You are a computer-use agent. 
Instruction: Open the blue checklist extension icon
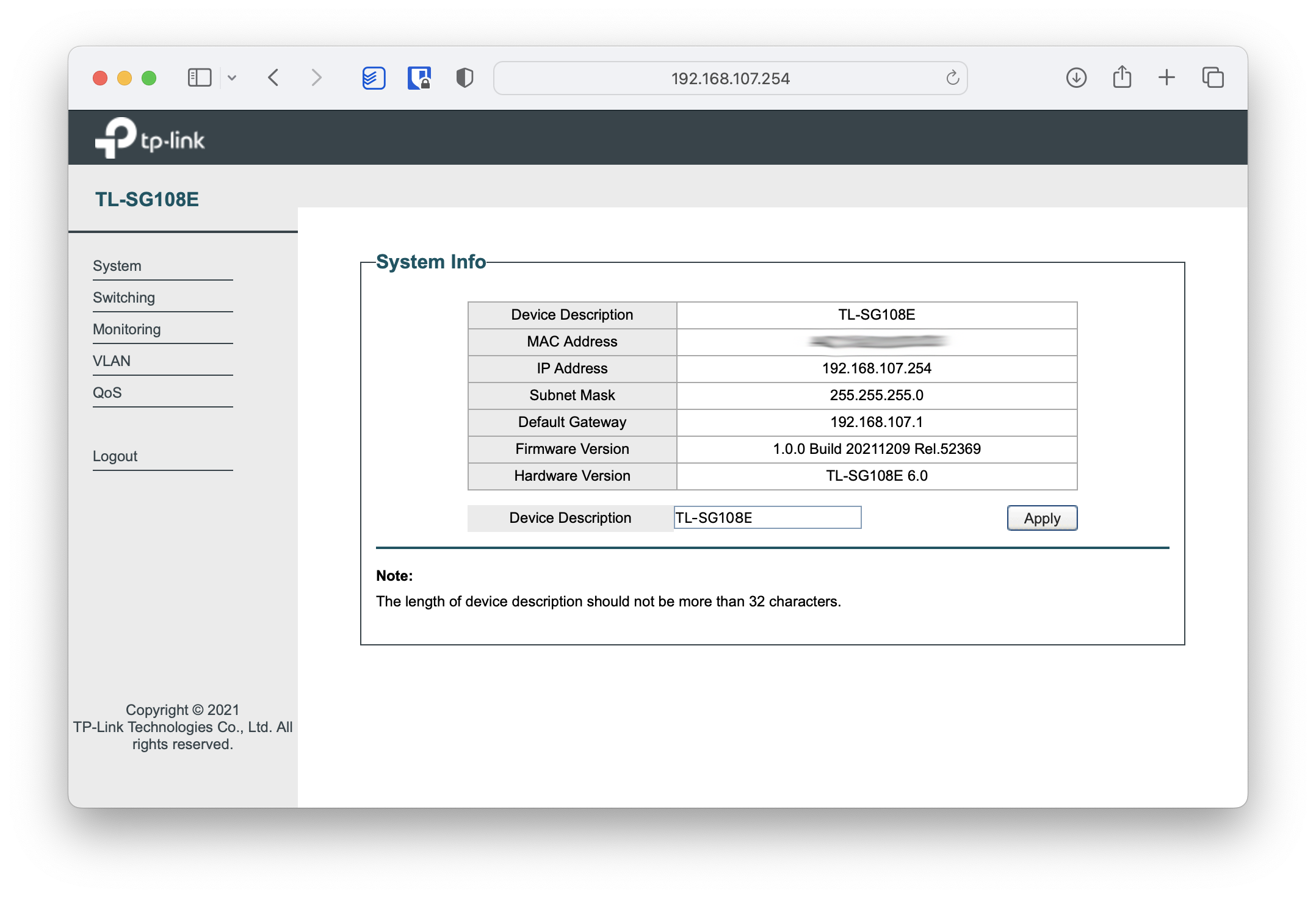point(374,77)
